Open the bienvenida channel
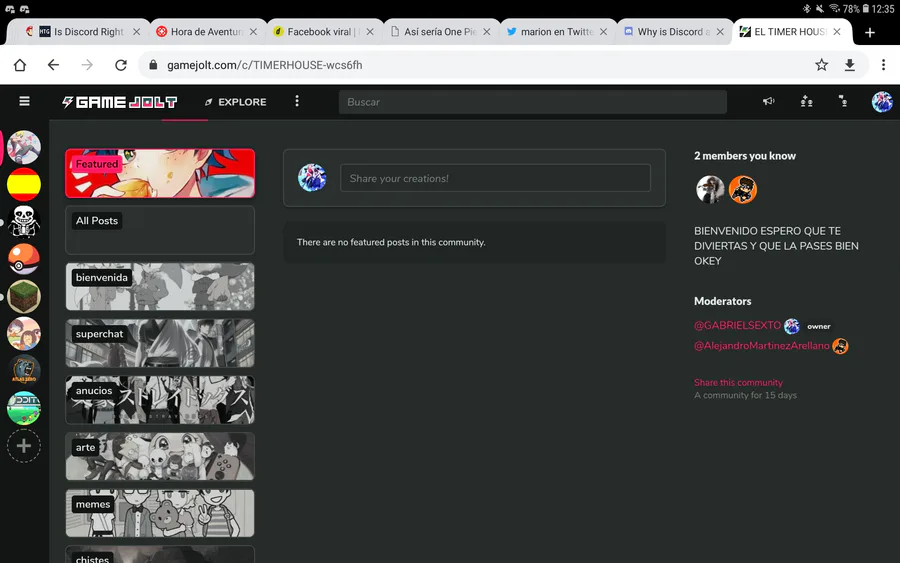Image resolution: width=900 pixels, height=563 pixels. click(160, 287)
